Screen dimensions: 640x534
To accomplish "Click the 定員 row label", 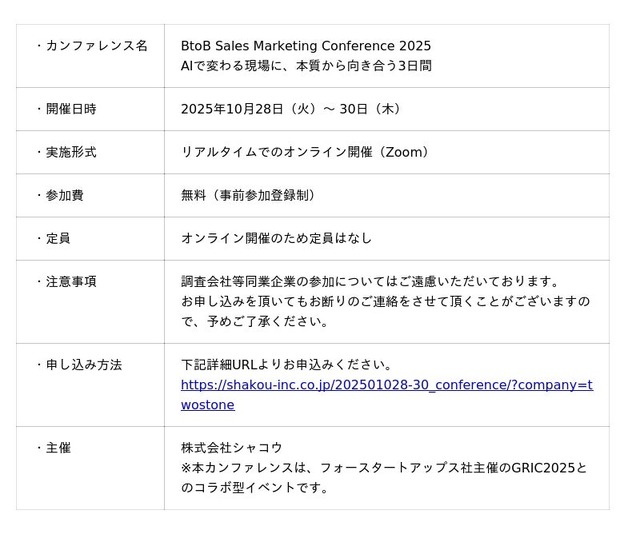I will click(x=58, y=238).
